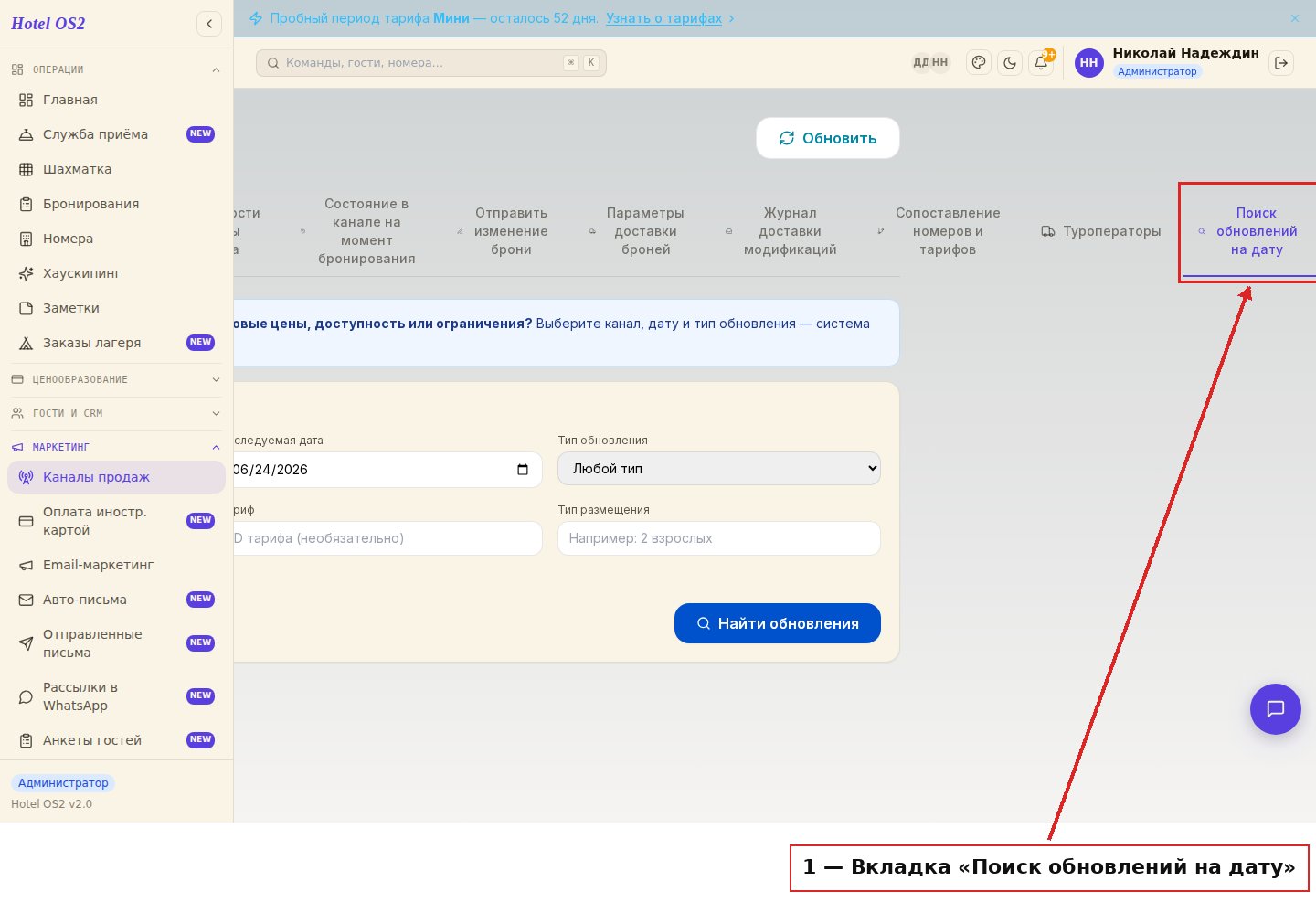
Task: Click the Шахматка grid icon
Action: click(26, 169)
